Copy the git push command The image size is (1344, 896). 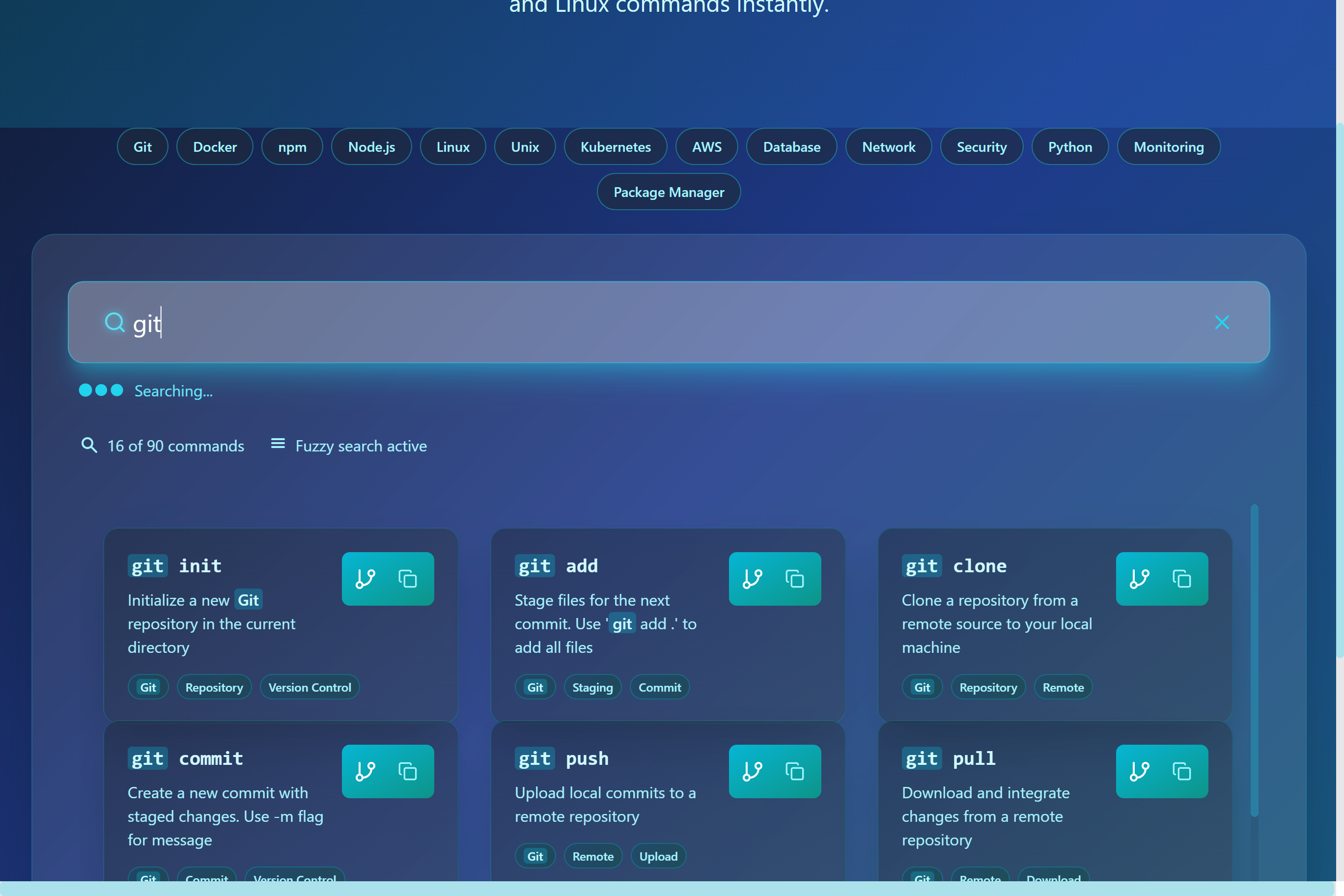(795, 771)
